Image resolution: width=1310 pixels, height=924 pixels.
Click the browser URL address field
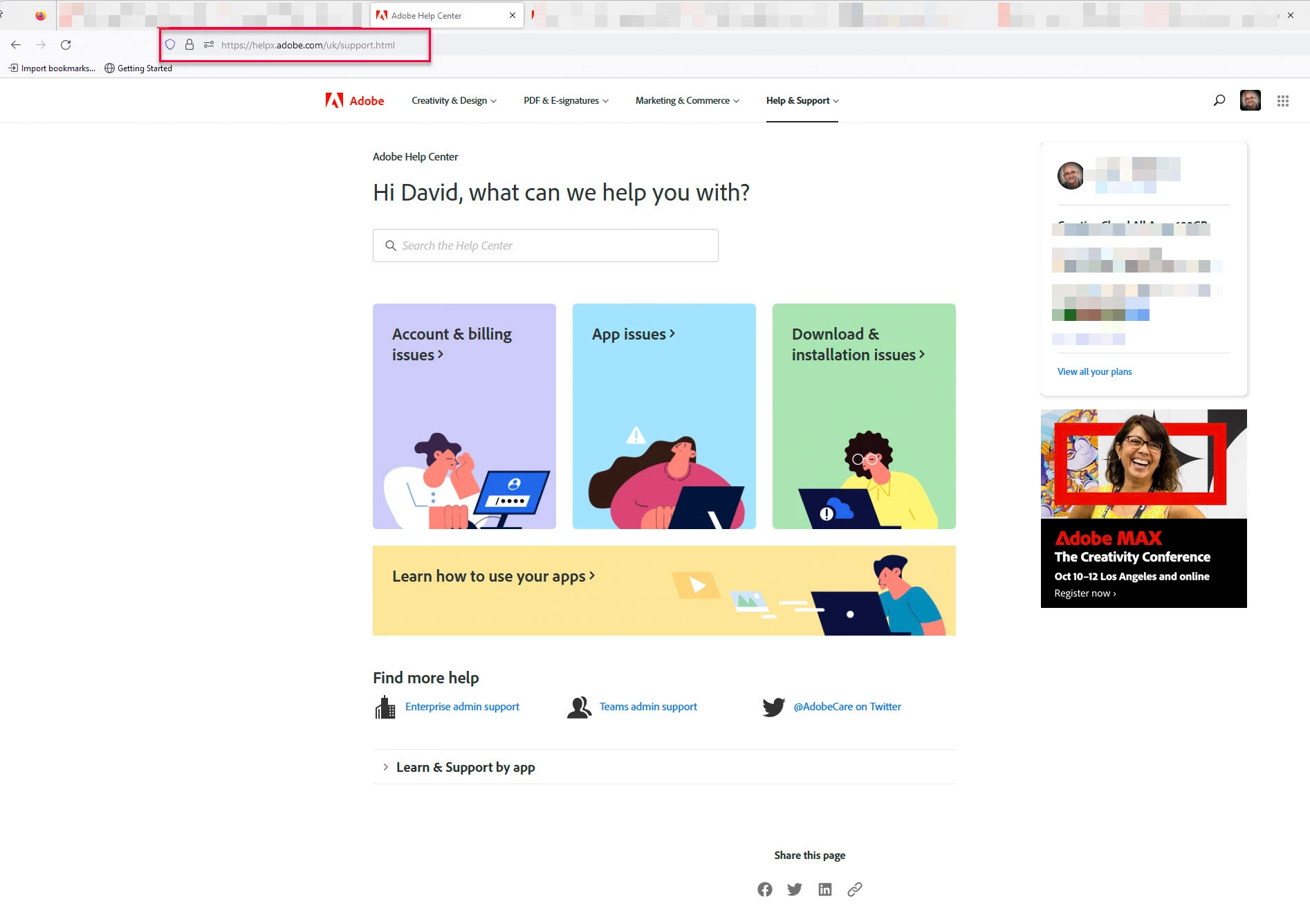pyautogui.click(x=308, y=45)
